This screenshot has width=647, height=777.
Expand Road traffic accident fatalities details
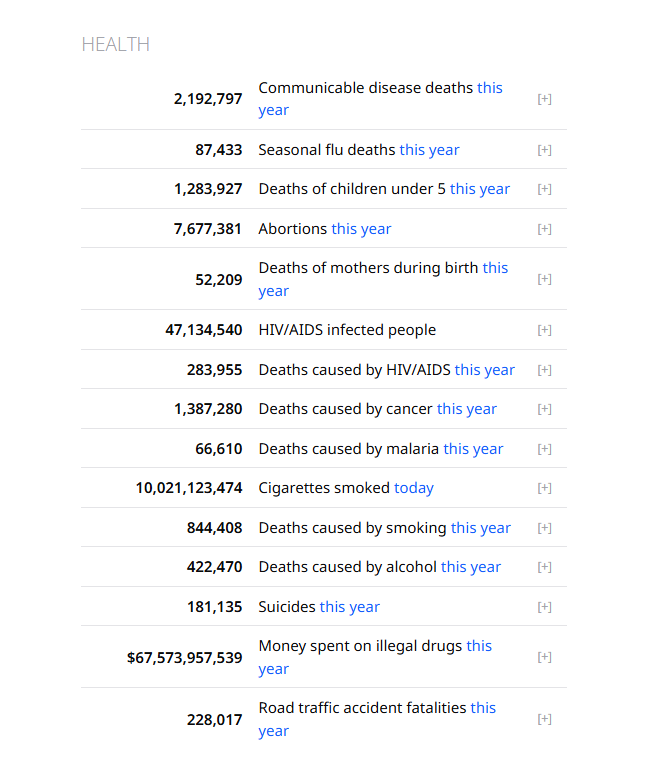544,719
